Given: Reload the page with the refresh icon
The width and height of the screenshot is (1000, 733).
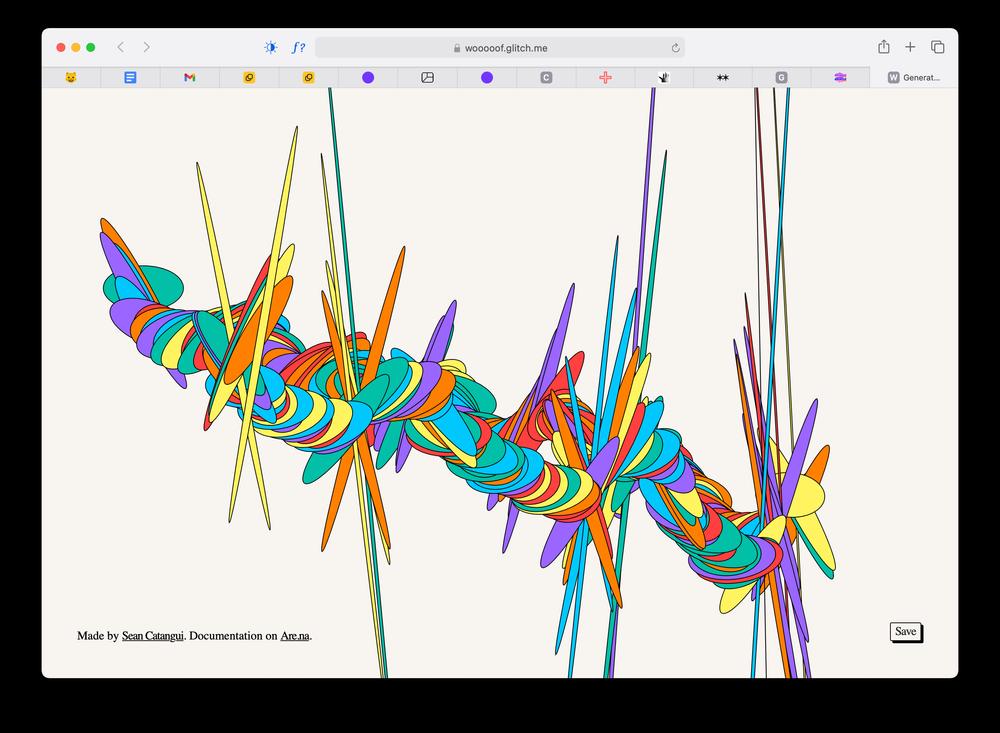Looking at the screenshot, I should coord(675,48).
